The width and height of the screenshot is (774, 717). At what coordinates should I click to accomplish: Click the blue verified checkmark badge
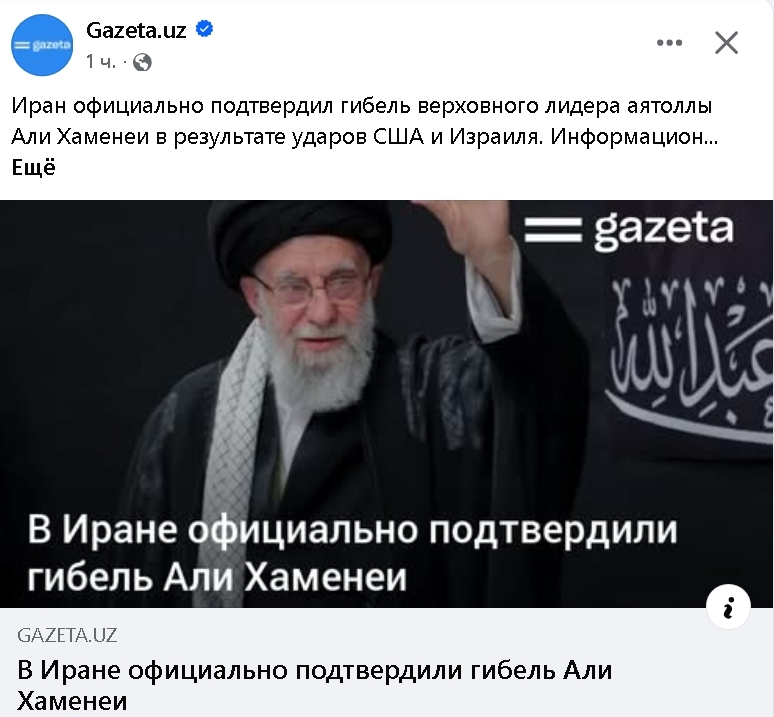tap(204, 29)
